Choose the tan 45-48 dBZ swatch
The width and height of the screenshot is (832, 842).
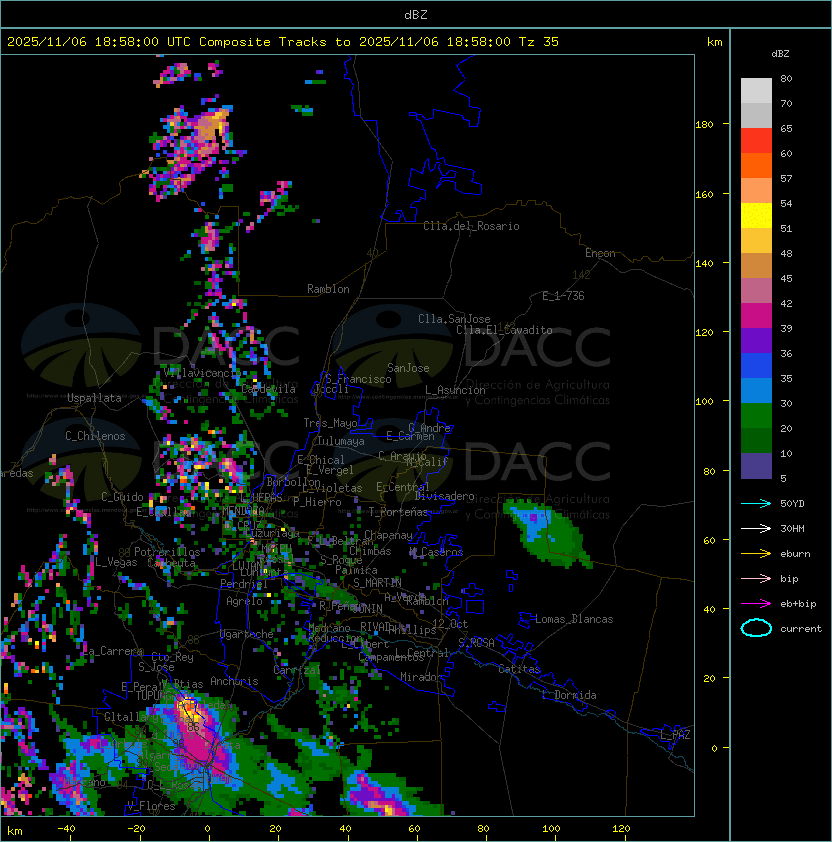click(x=756, y=265)
